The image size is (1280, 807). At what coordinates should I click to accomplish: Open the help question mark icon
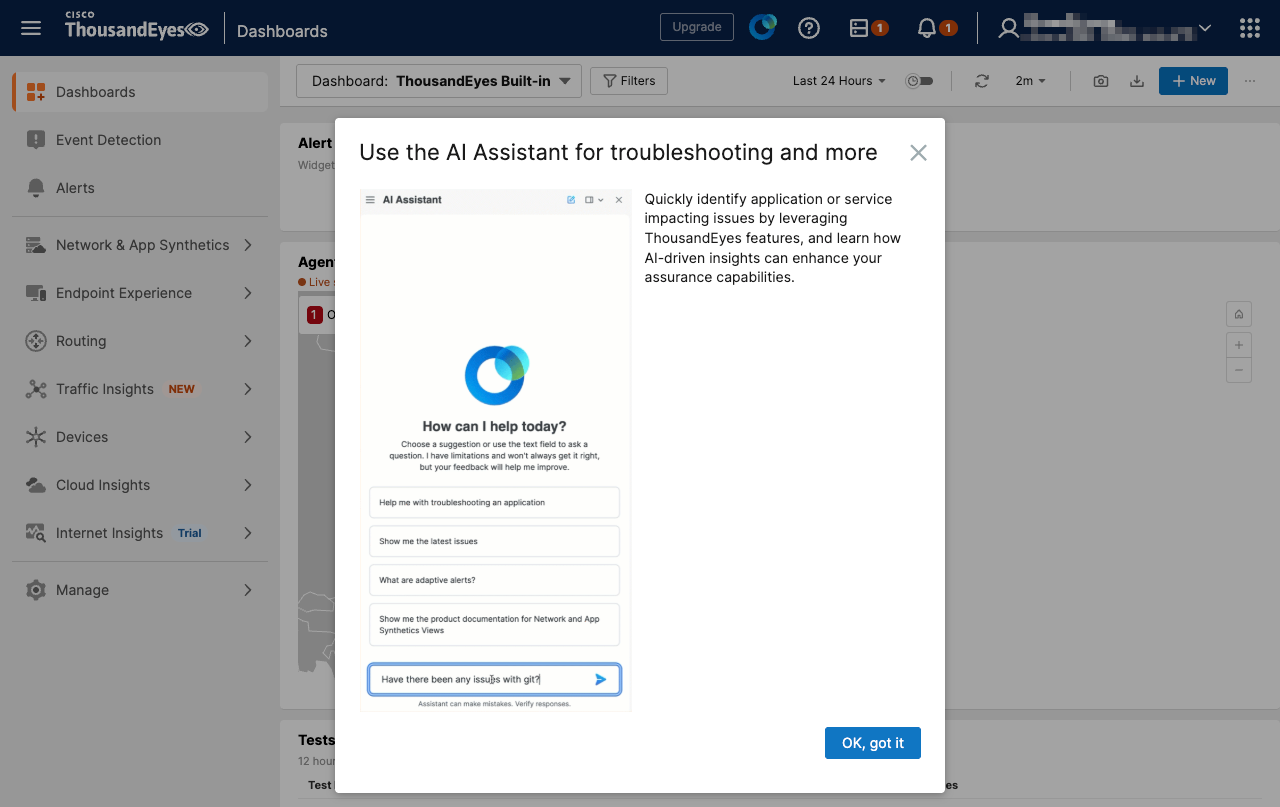[x=809, y=28]
